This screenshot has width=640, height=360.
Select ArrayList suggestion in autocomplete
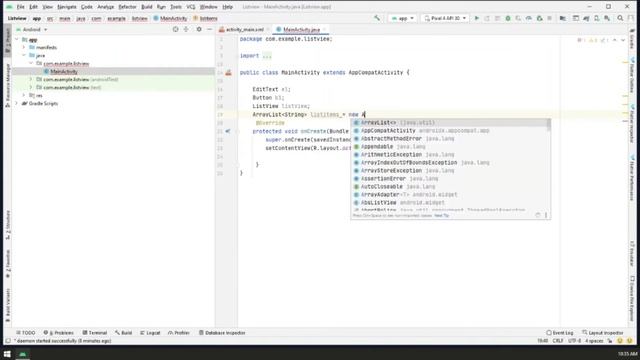pyautogui.click(x=449, y=123)
